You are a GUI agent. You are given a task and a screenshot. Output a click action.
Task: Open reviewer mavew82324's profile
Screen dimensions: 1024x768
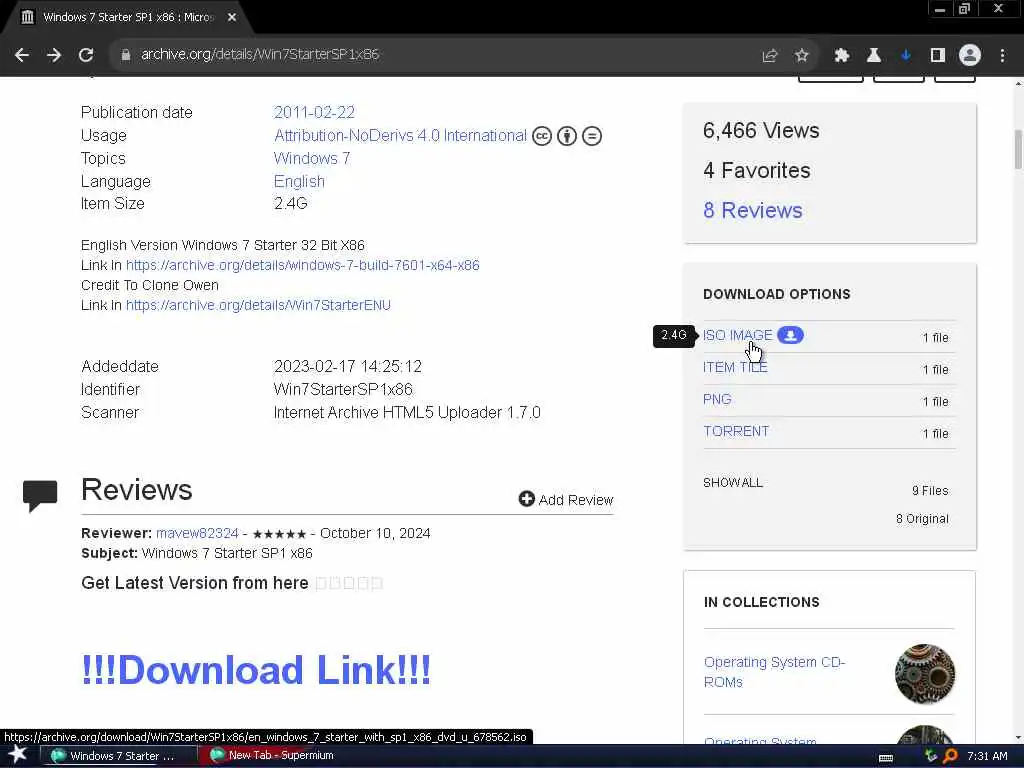197,533
